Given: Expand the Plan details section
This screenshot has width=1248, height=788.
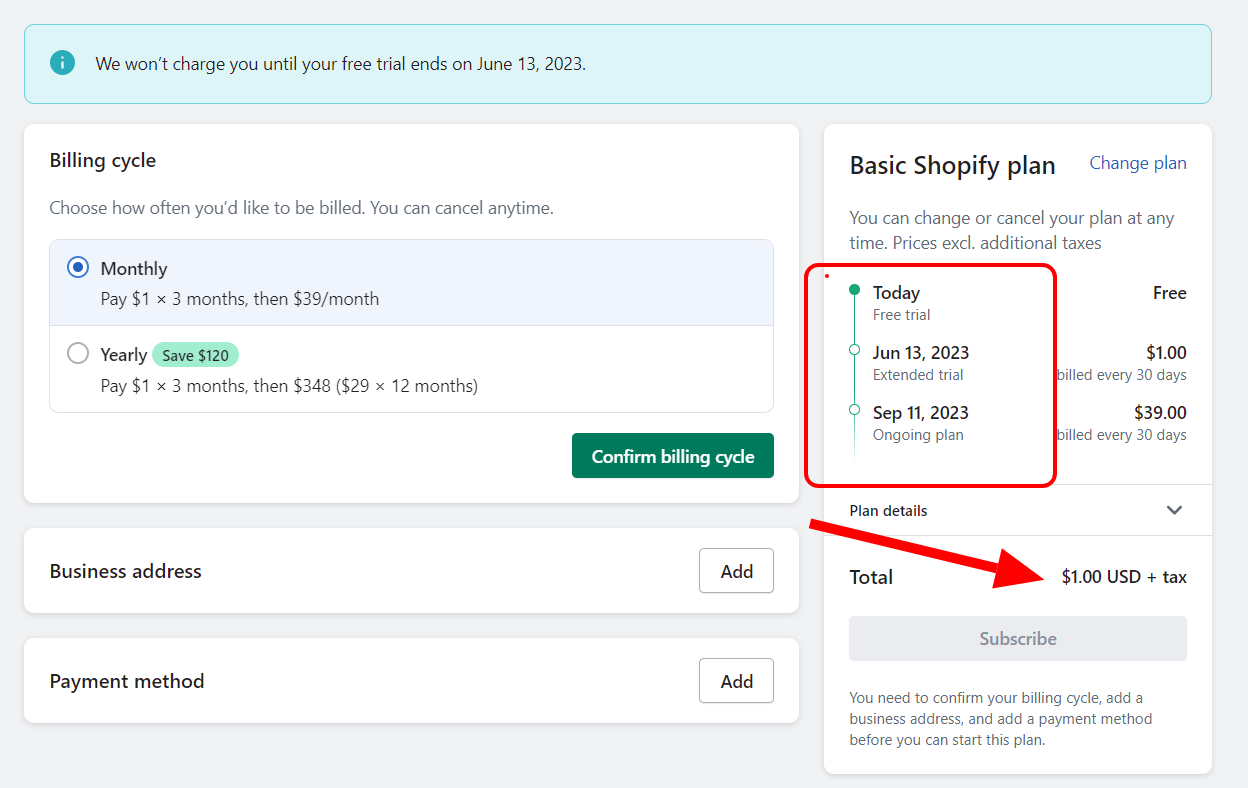Looking at the screenshot, I should 888,510.
